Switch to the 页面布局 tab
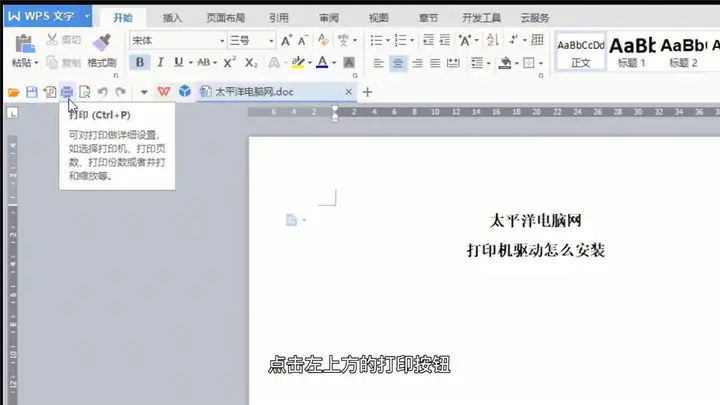 tap(225, 18)
